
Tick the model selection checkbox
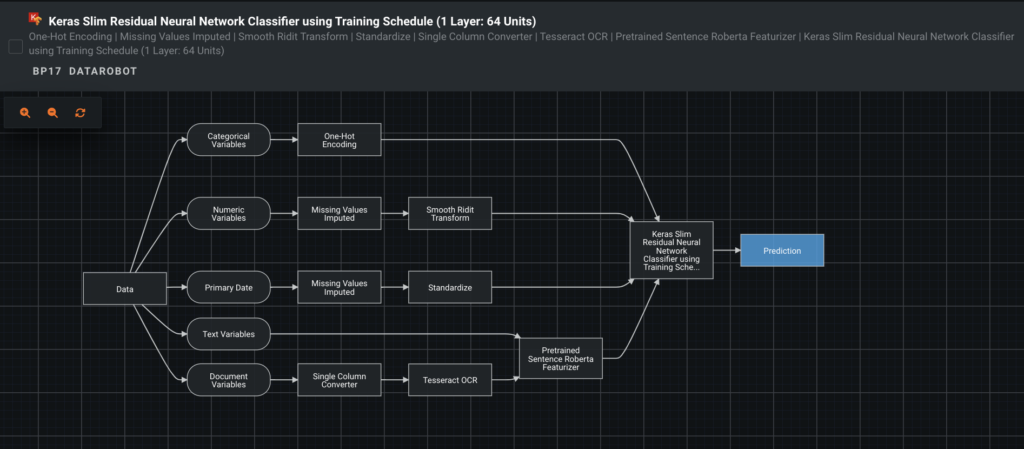[15, 46]
